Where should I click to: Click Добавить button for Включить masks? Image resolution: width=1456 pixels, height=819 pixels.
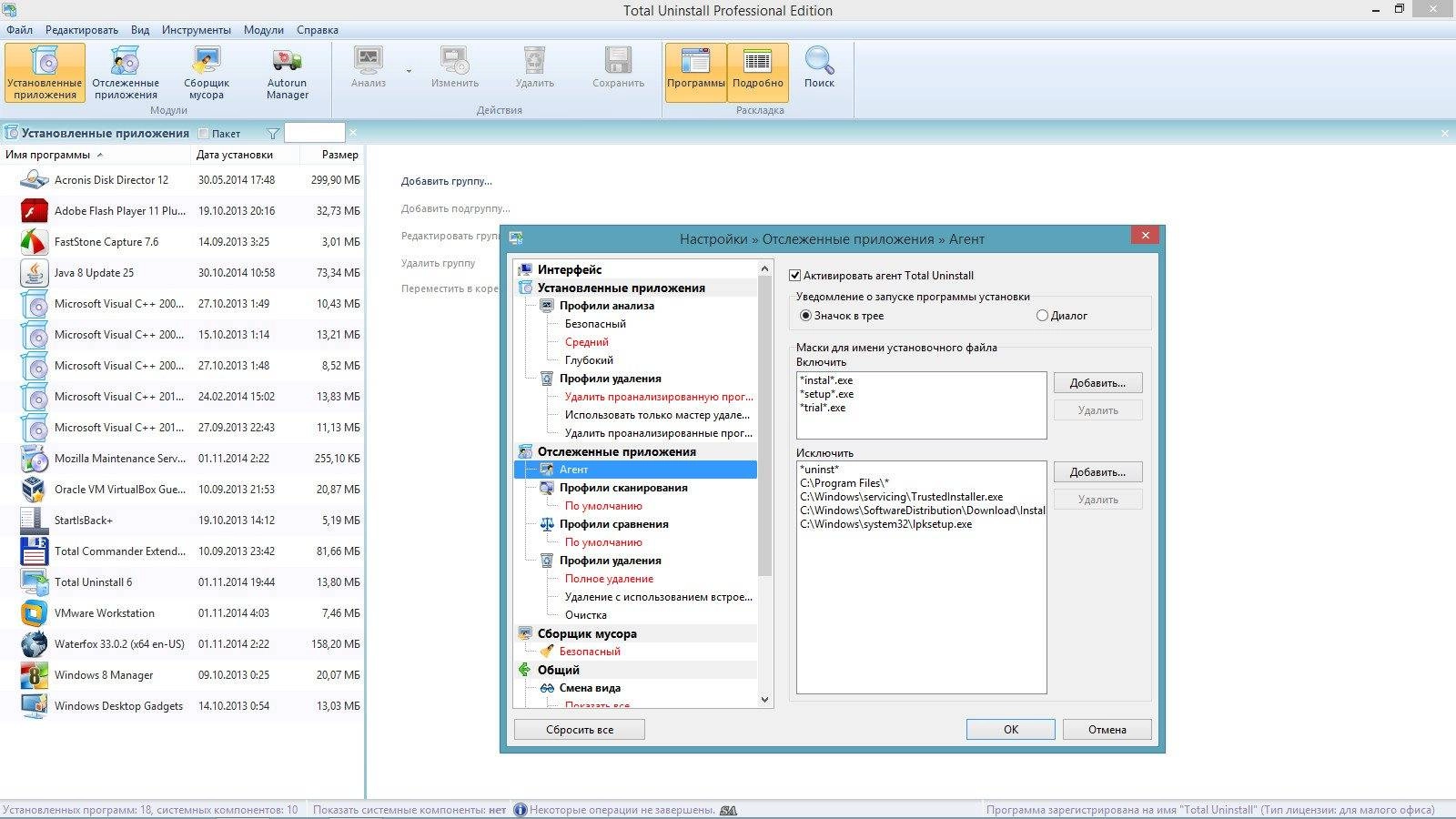(1097, 383)
